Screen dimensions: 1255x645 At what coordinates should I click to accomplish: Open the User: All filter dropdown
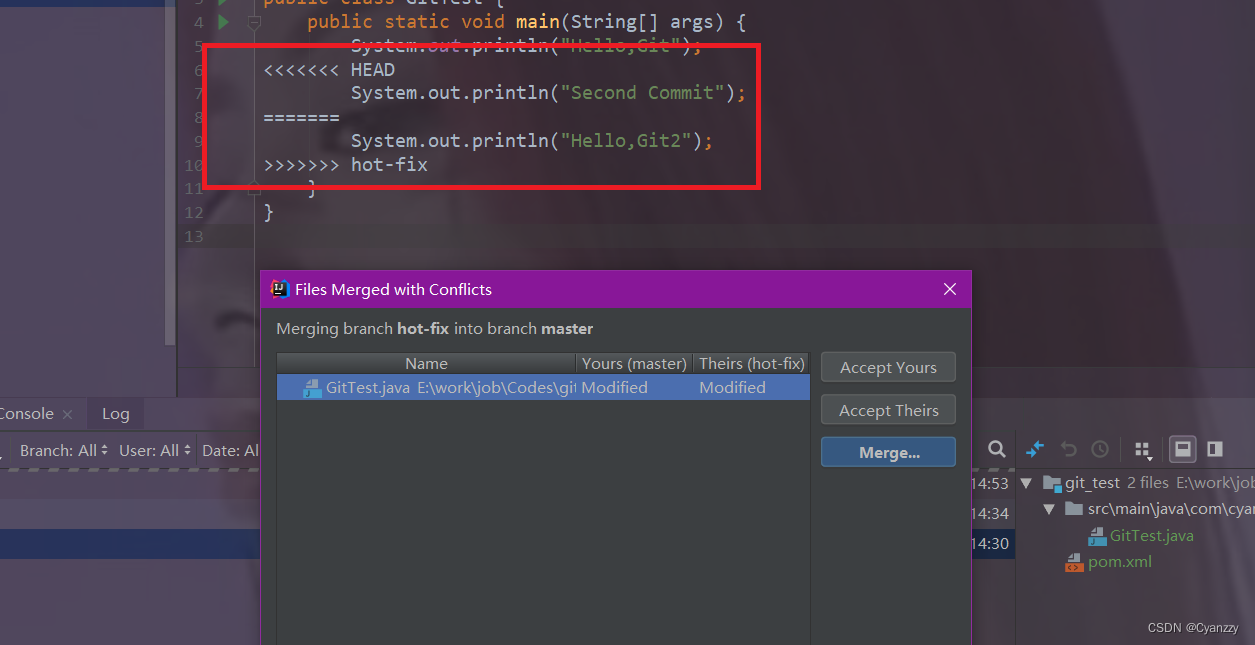pyautogui.click(x=155, y=450)
